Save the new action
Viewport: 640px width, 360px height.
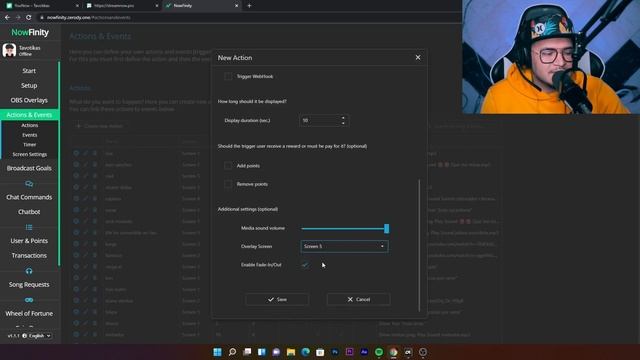click(x=277, y=299)
